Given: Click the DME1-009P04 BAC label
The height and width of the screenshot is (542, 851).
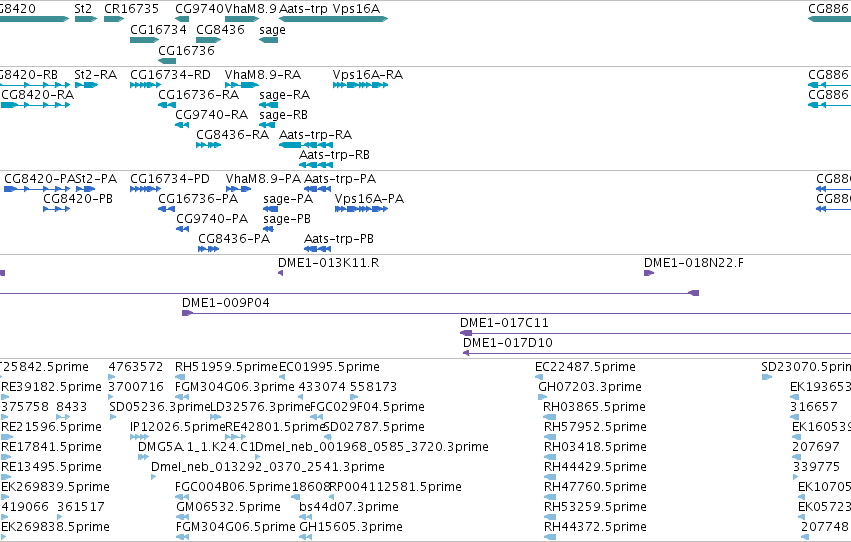Looking at the screenshot, I should (x=226, y=303).
